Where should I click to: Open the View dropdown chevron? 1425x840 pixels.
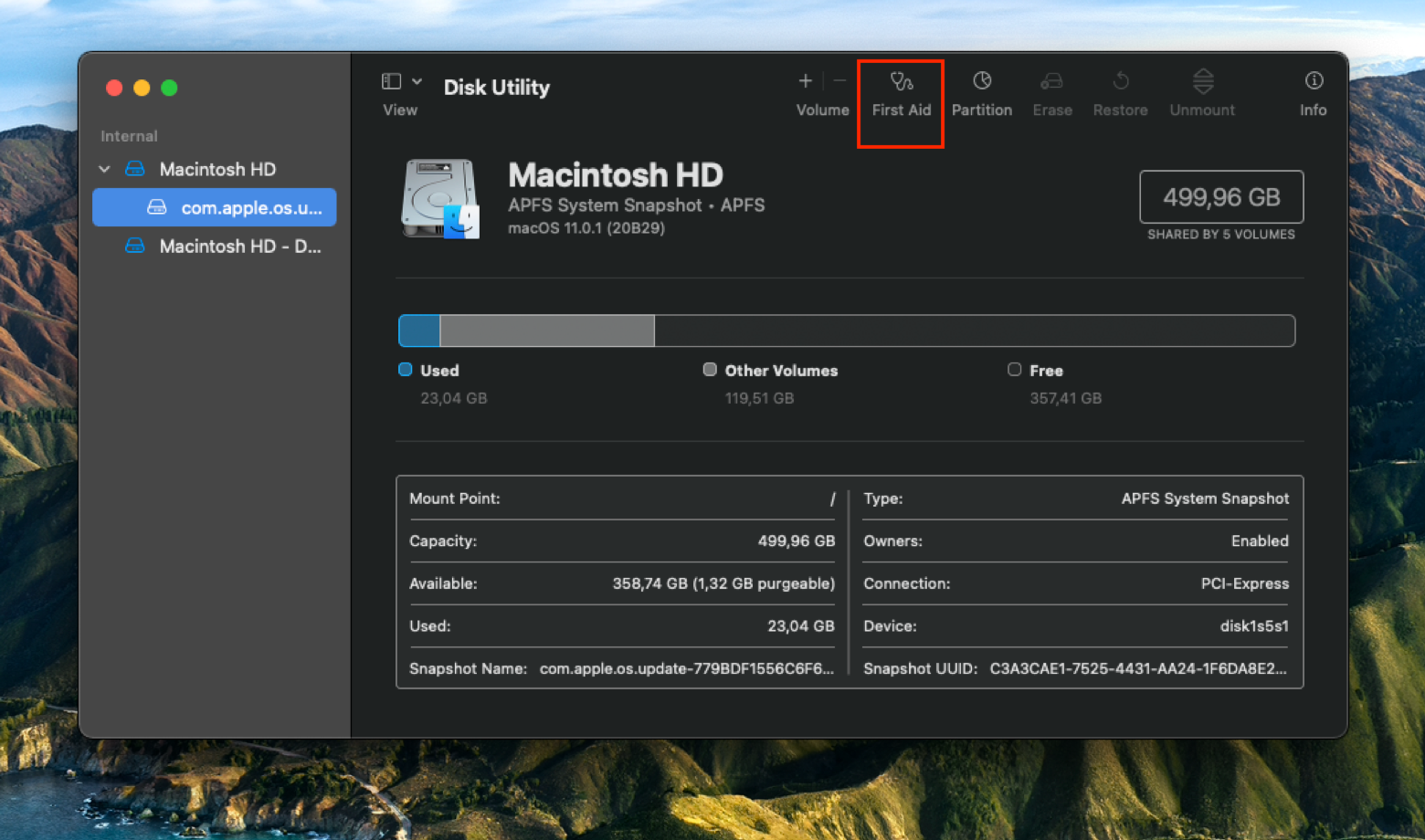click(417, 81)
